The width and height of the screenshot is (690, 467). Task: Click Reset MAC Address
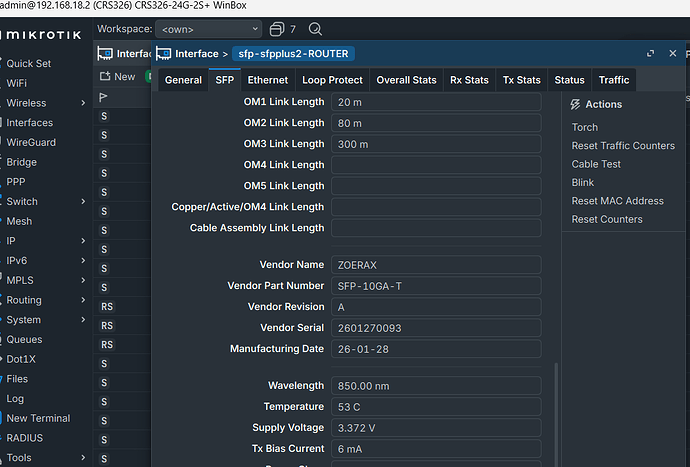coord(617,201)
